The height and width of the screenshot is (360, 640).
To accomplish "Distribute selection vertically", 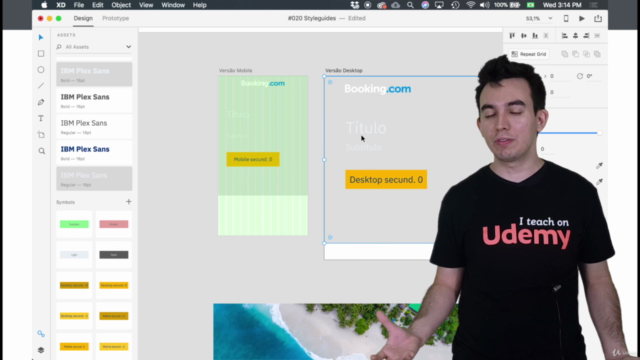I will [546, 36].
